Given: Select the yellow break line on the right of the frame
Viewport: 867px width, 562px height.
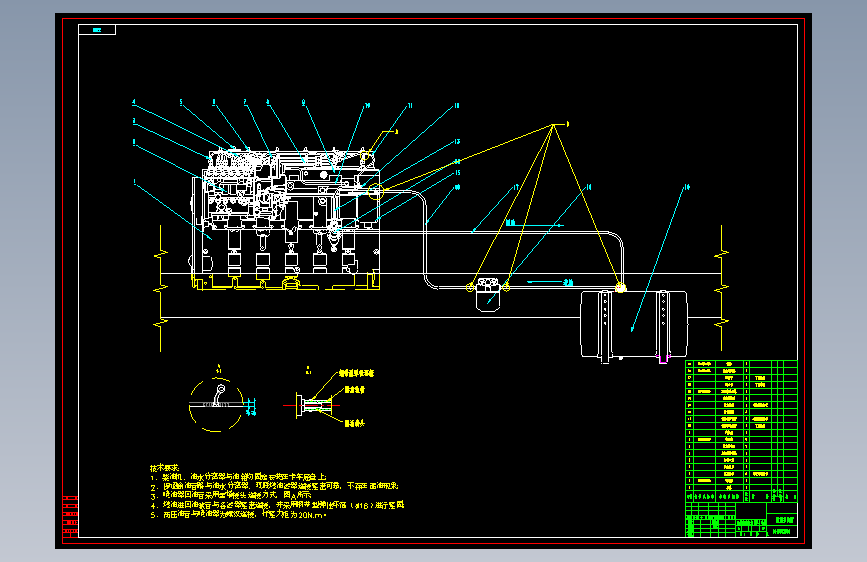Looking at the screenshot, I should point(722,288).
